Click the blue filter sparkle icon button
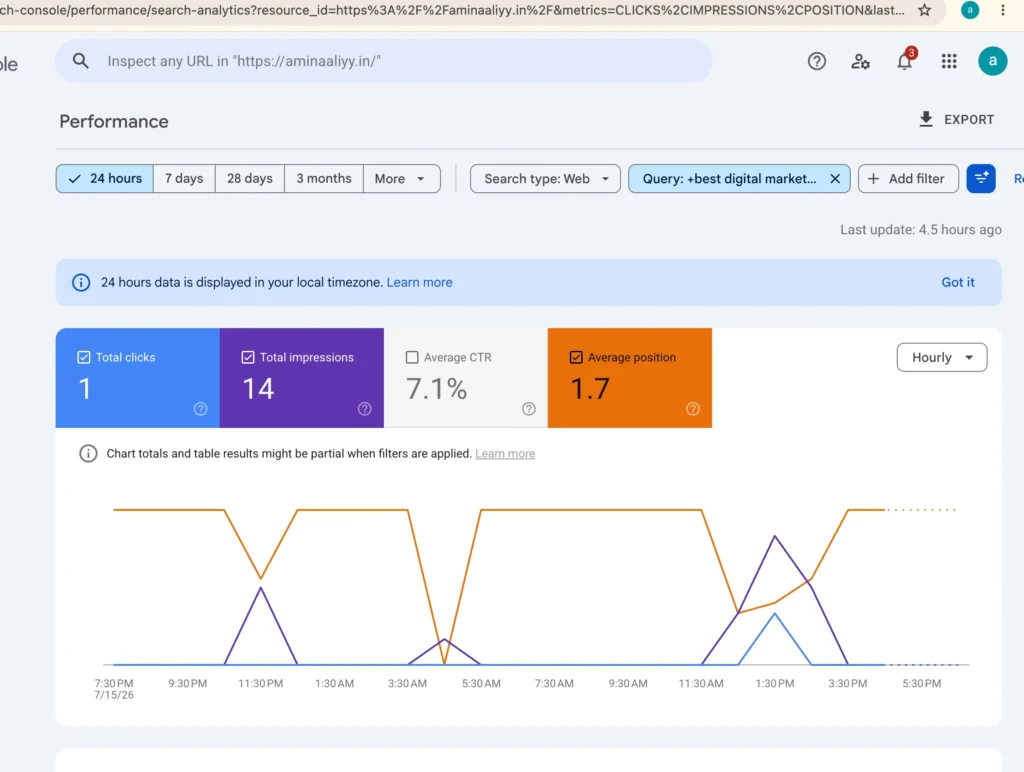The height and width of the screenshot is (772, 1024). [980, 179]
